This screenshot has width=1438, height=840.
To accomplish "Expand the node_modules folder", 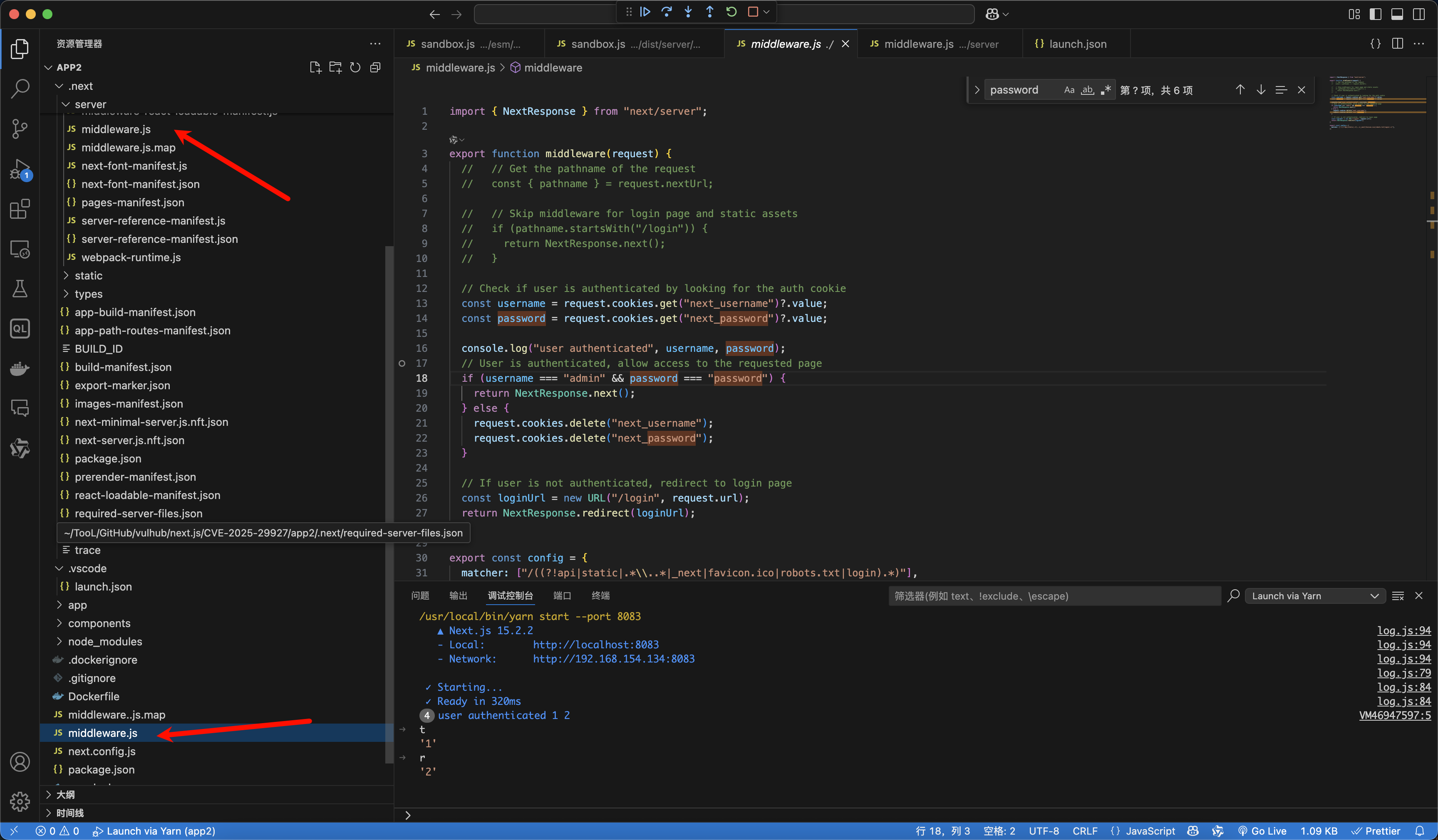I will 59,642.
